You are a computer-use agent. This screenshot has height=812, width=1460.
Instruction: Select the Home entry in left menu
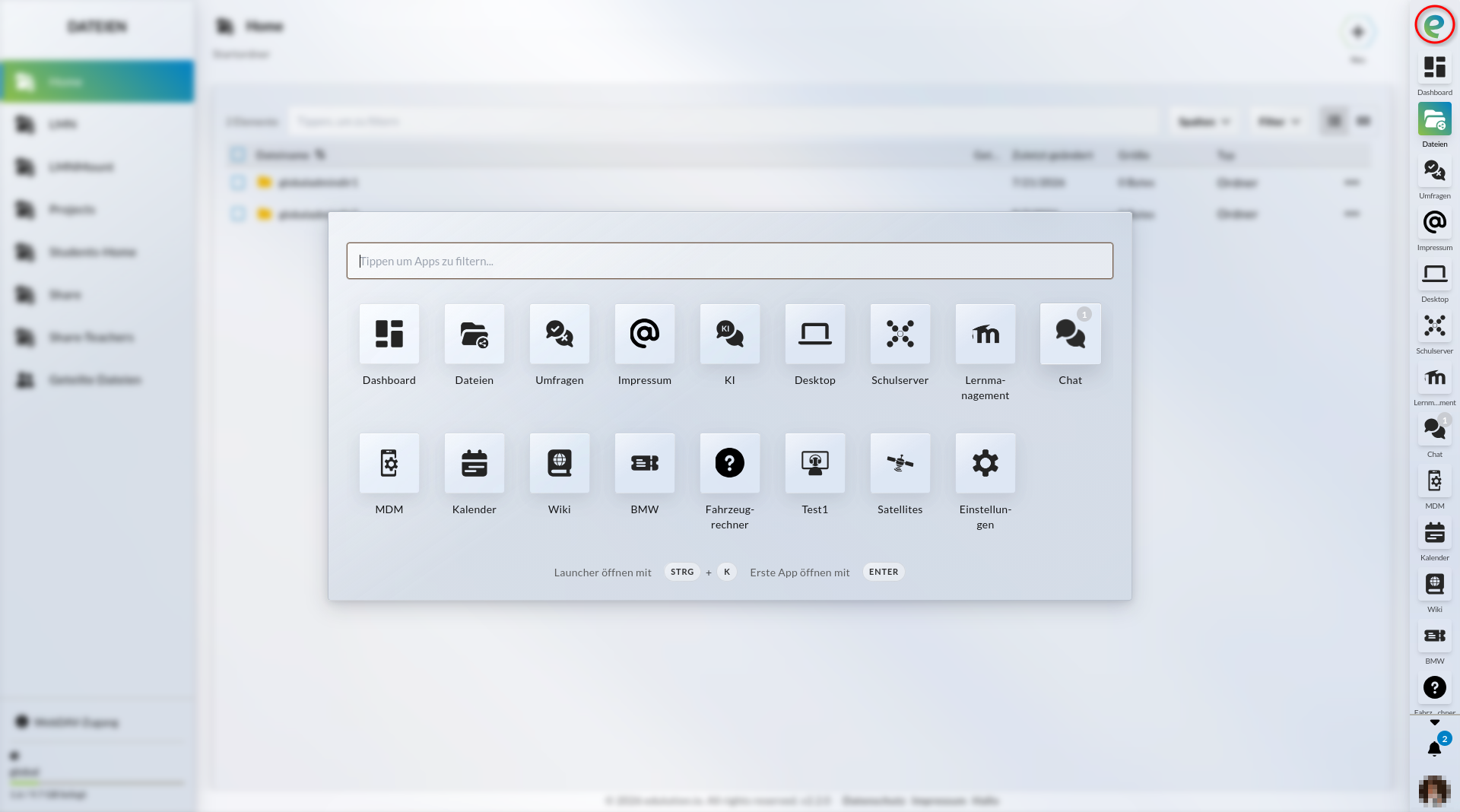click(x=97, y=81)
